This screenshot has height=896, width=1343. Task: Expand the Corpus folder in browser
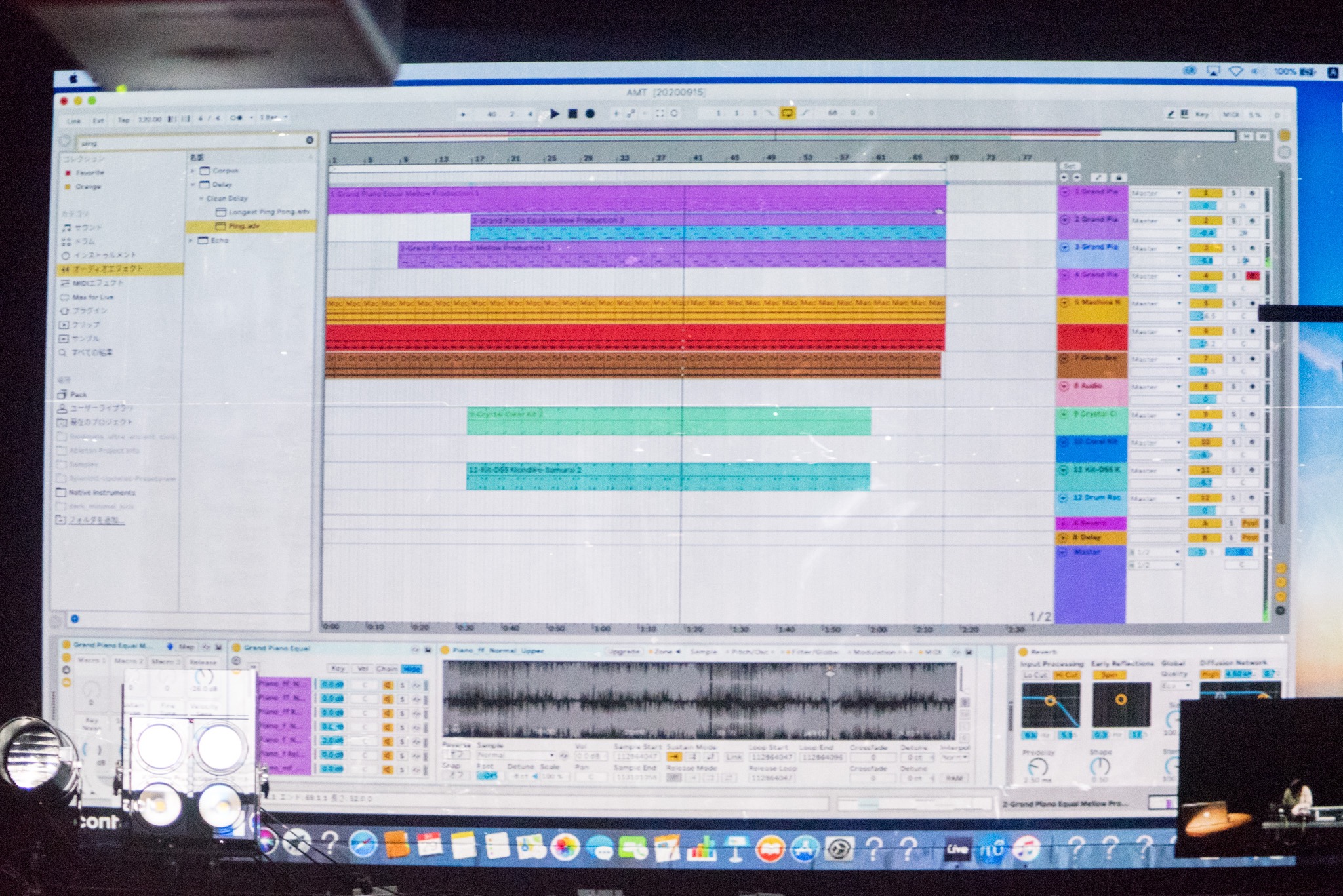[193, 170]
